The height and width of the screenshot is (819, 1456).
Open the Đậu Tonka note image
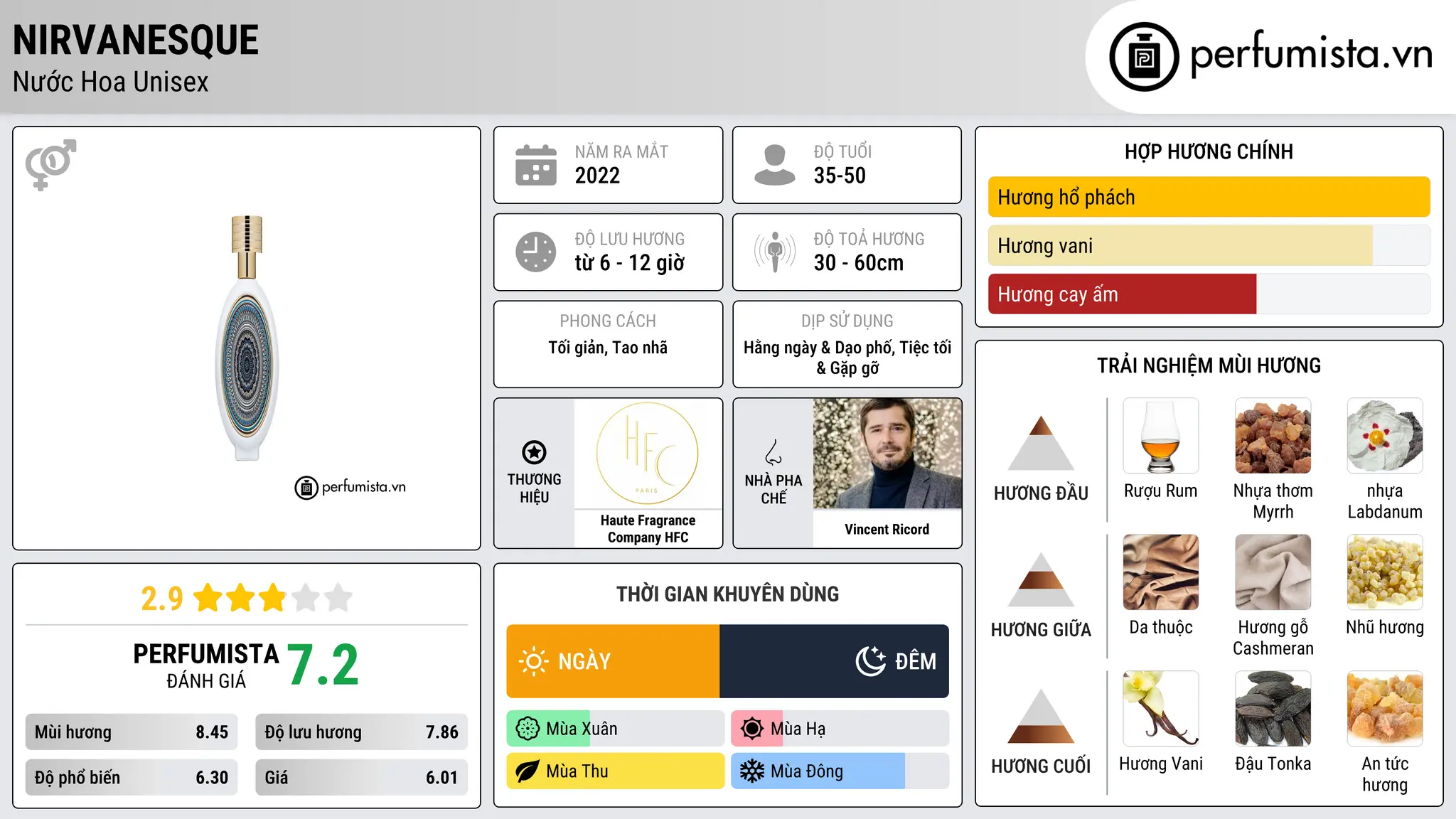click(1273, 709)
